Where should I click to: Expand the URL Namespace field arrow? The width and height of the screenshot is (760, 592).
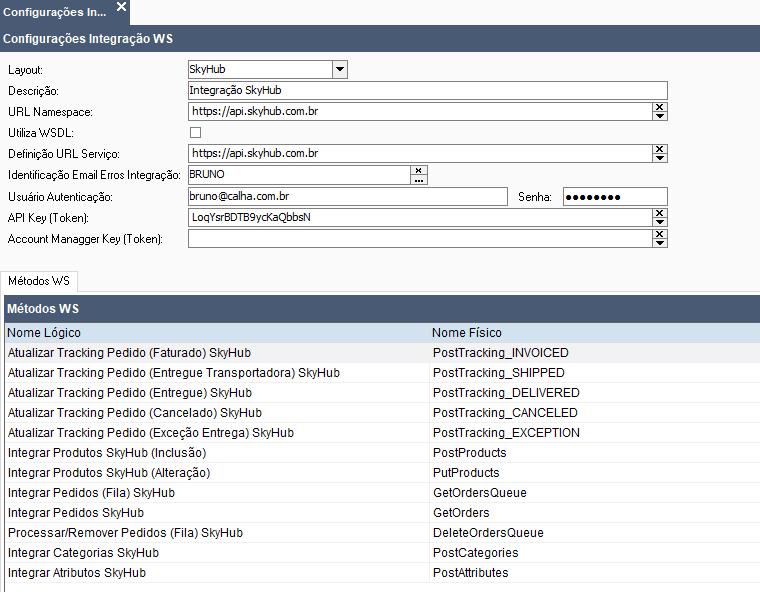660,116
